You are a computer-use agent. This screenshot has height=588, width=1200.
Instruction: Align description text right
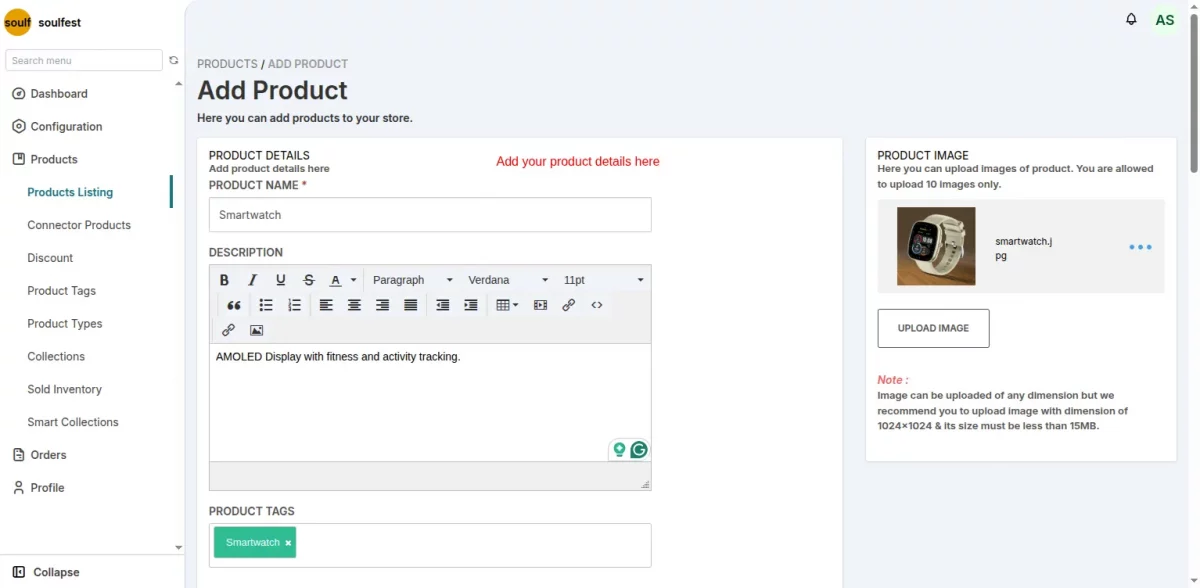coord(382,305)
